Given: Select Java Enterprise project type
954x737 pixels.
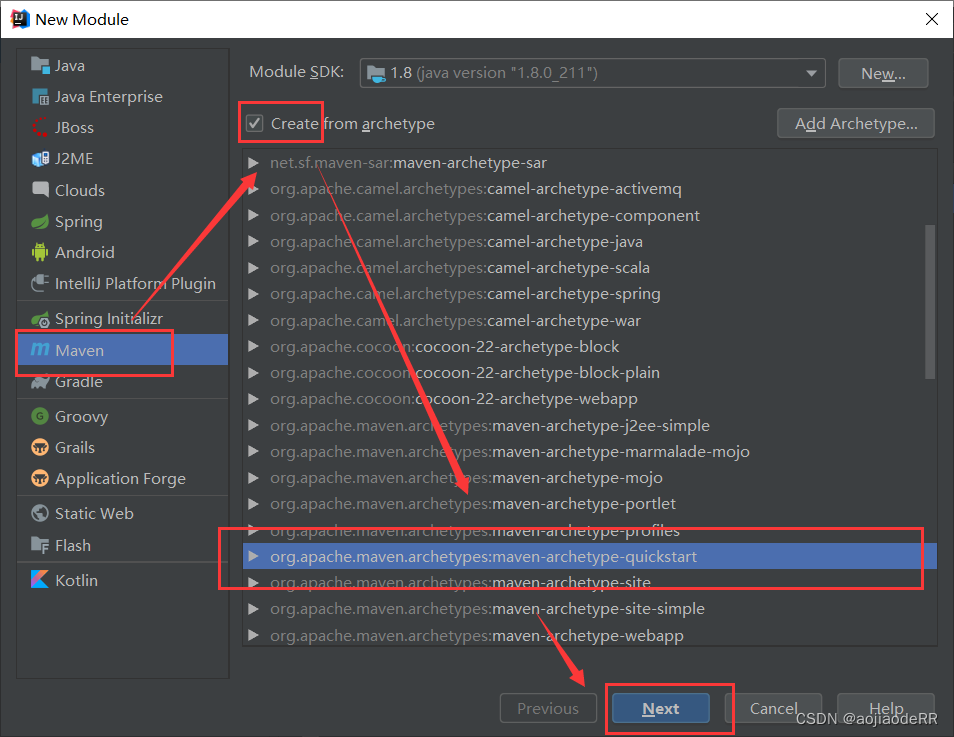Looking at the screenshot, I should (x=122, y=96).
